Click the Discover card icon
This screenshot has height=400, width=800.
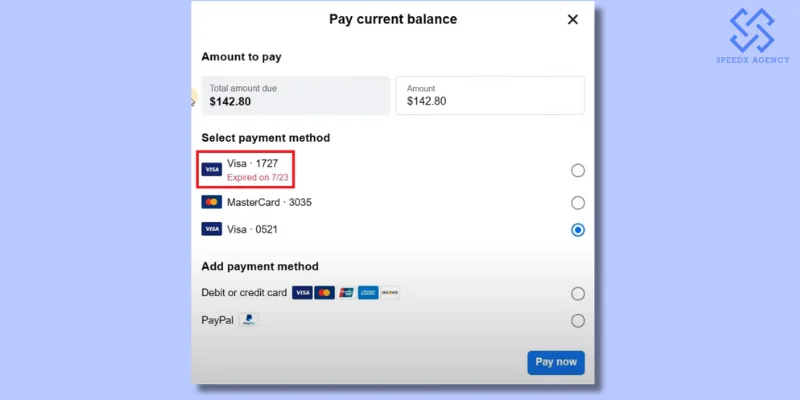[390, 293]
